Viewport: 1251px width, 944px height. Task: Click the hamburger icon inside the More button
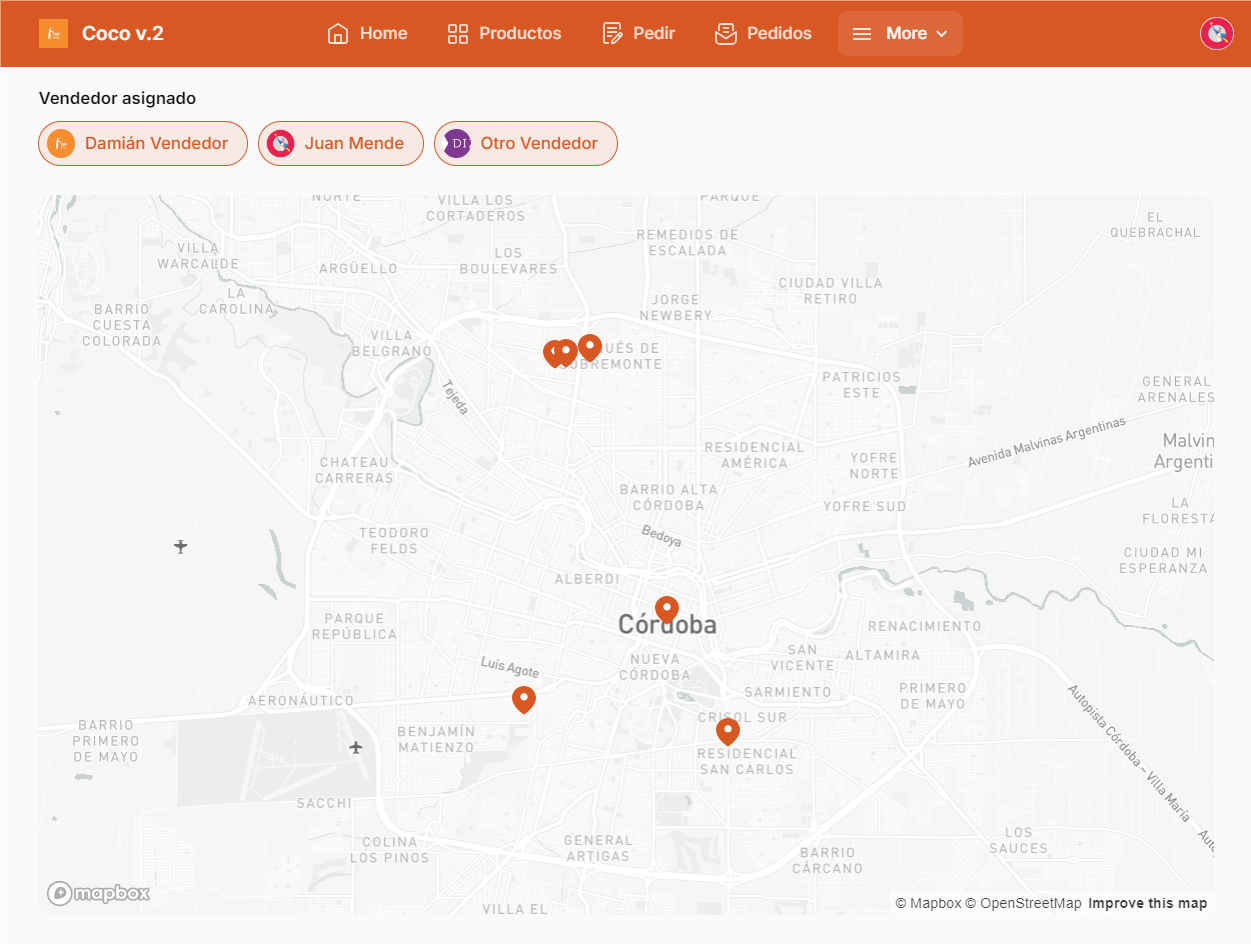[861, 33]
